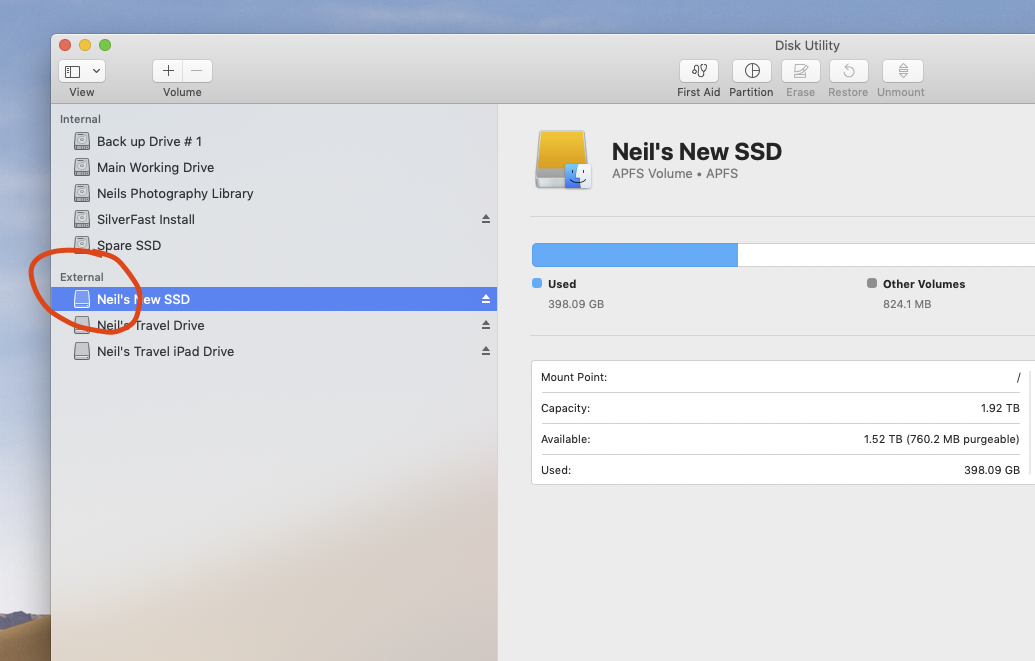Click the remove volume minus button

[x=197, y=71]
